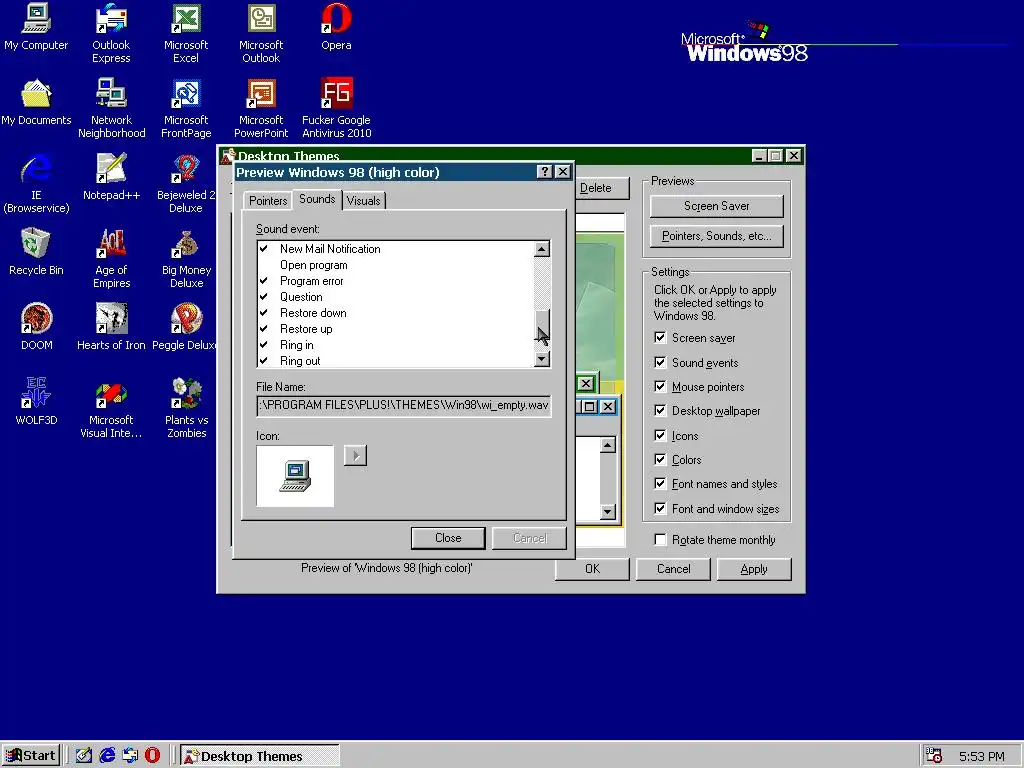Play the selected sound event
The image size is (1024, 768).
(355, 455)
